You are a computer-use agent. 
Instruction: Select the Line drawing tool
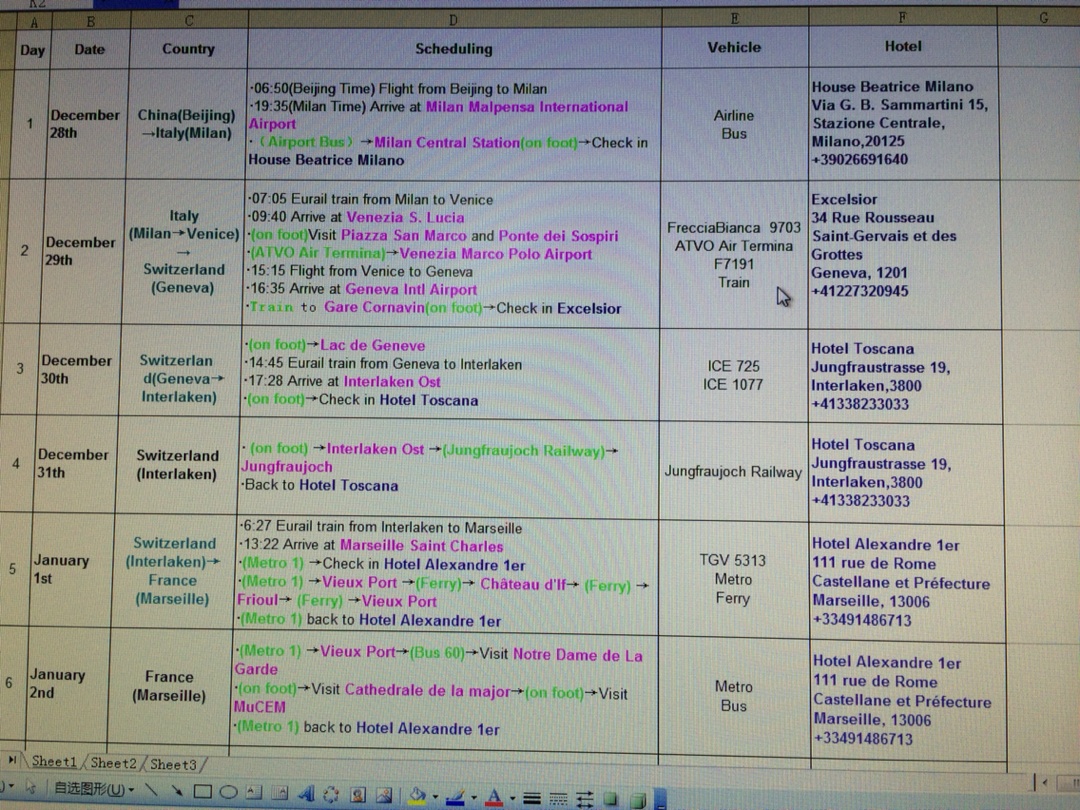[151, 792]
